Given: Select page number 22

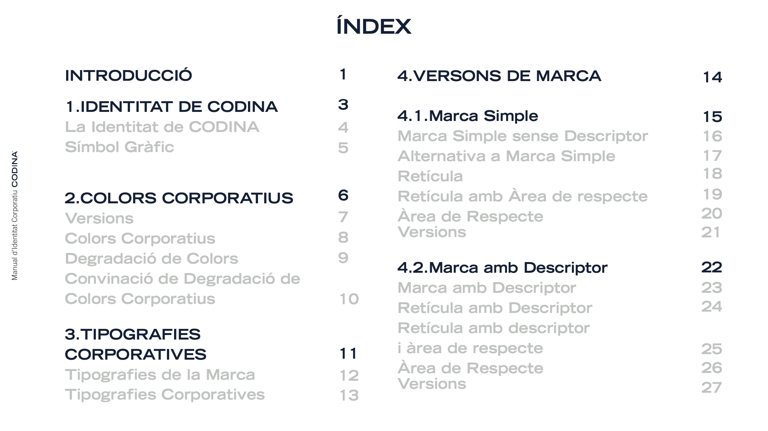Looking at the screenshot, I should [x=712, y=267].
